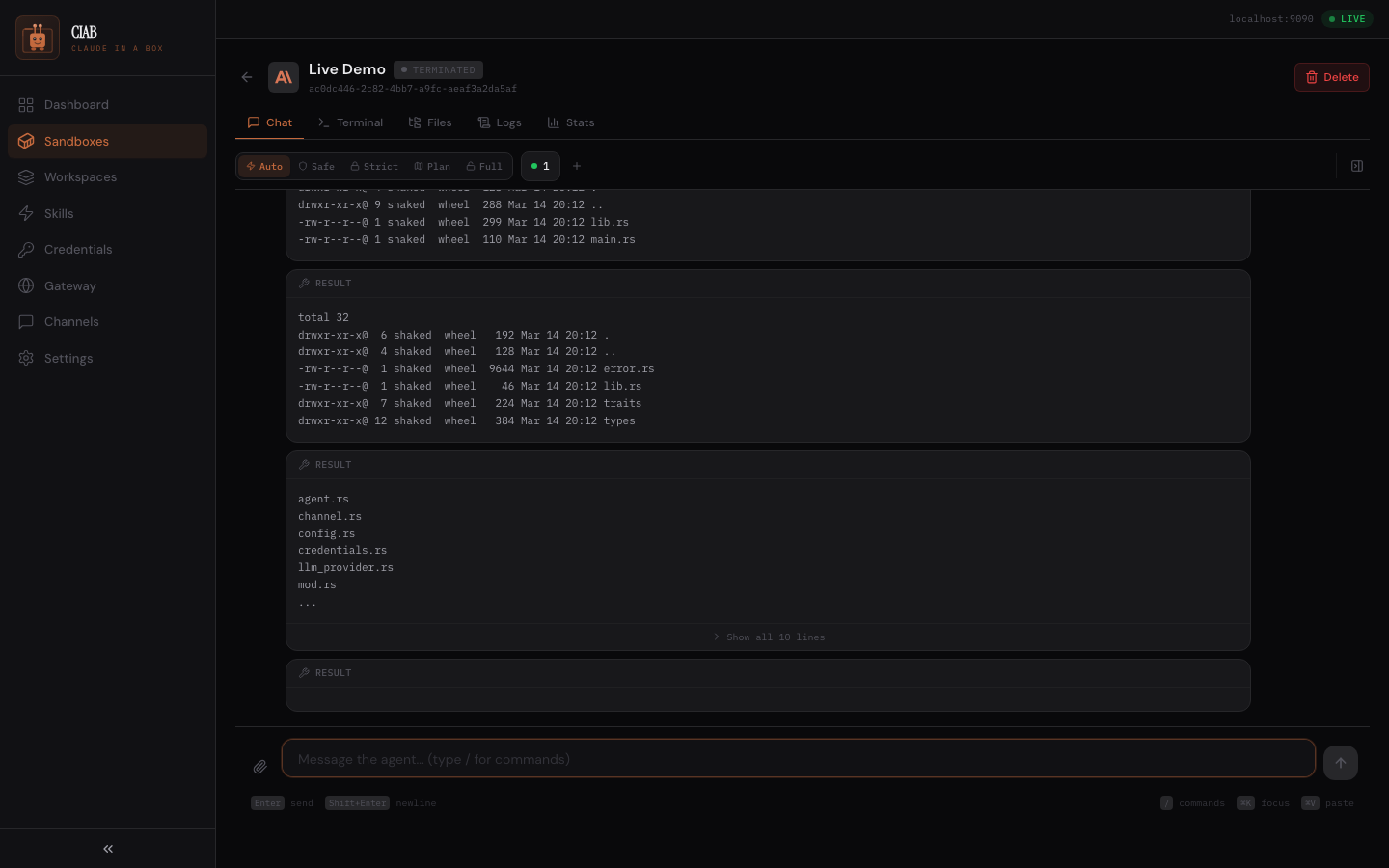The image size is (1389, 868).
Task: Open Skills from the sidebar
Action: (59, 213)
